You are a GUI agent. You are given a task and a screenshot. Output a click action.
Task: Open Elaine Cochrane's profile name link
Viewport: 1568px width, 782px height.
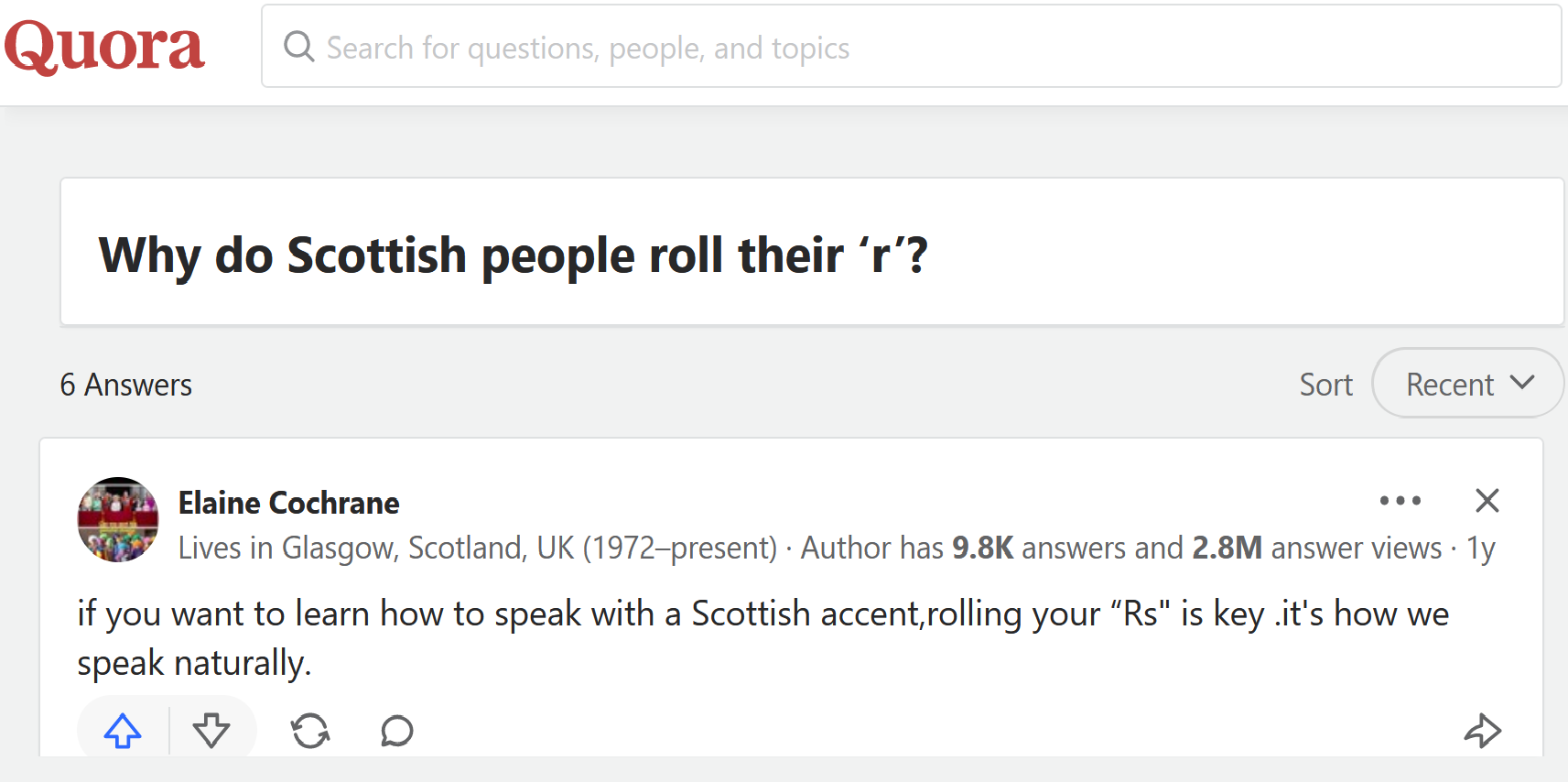point(288,503)
